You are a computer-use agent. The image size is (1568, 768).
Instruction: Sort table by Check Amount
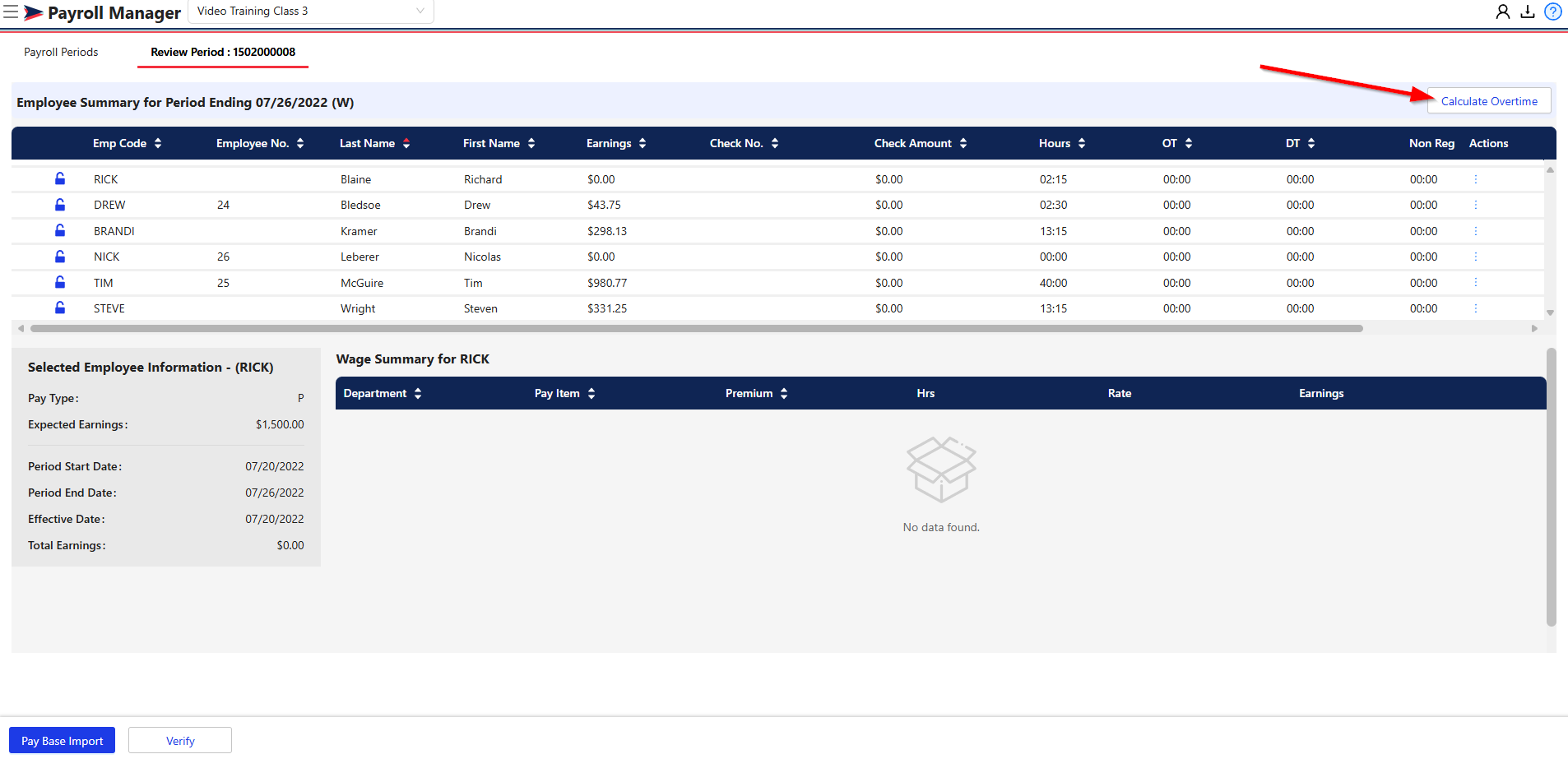coord(963,143)
